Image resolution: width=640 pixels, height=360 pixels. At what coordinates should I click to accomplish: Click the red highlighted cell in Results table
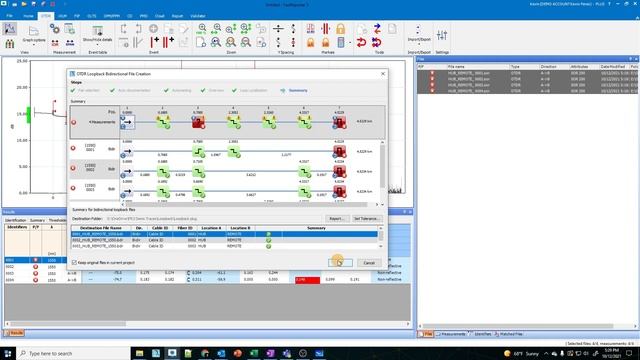tap(307, 280)
